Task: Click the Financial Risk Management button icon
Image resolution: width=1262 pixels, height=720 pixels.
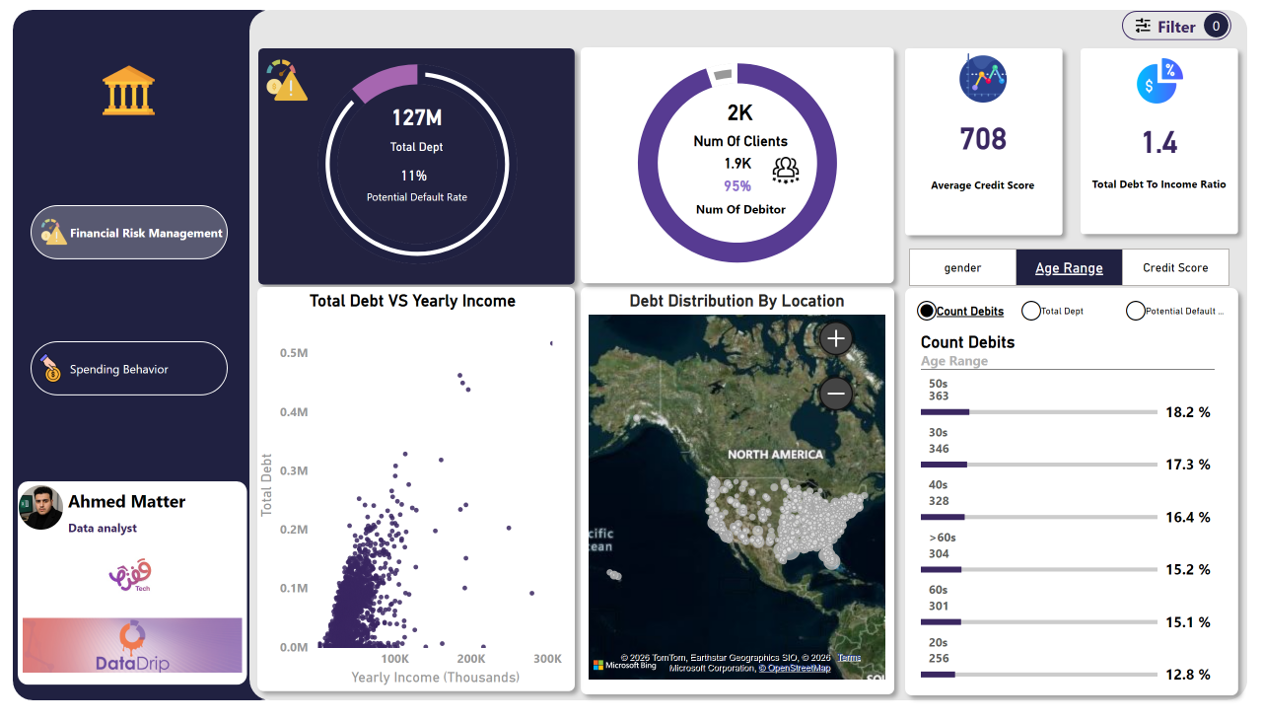Action: tap(52, 232)
